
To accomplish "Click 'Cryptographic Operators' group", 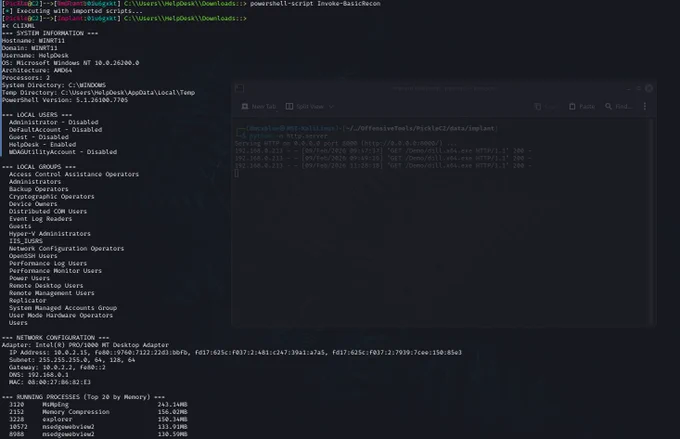I will [52, 196].
